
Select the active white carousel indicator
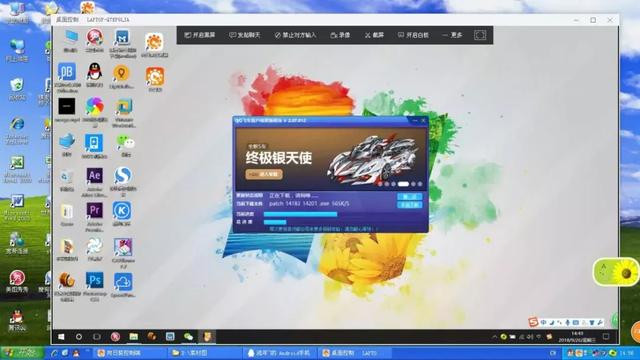[403, 184]
